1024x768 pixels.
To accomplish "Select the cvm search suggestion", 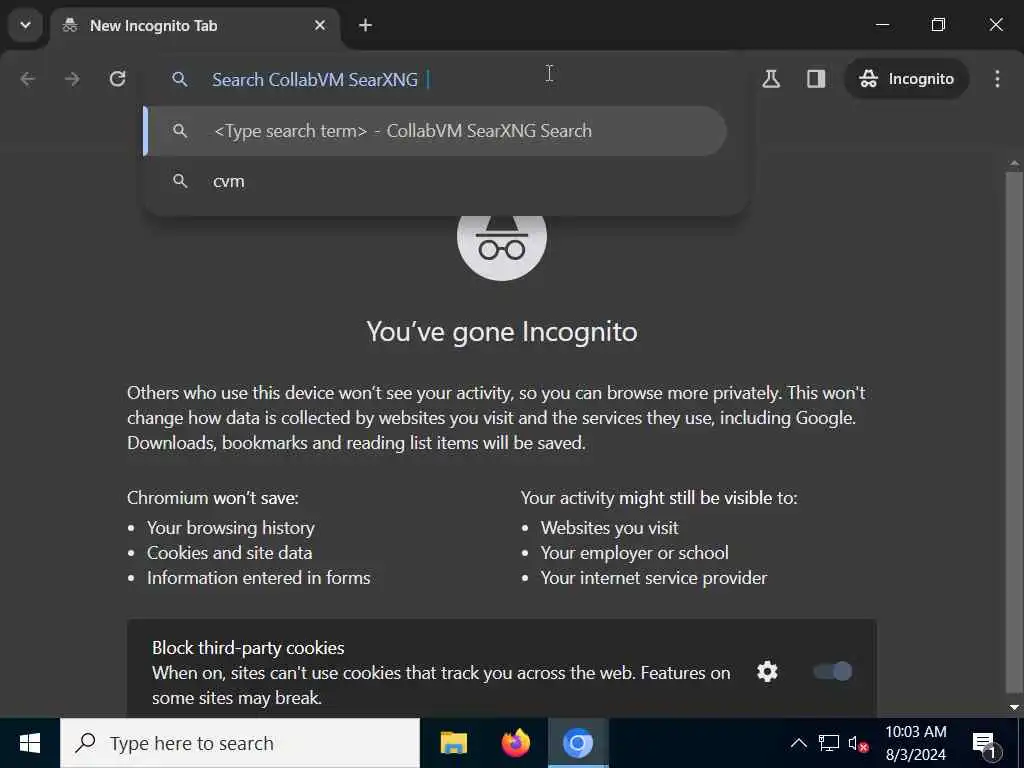I will click(x=435, y=181).
